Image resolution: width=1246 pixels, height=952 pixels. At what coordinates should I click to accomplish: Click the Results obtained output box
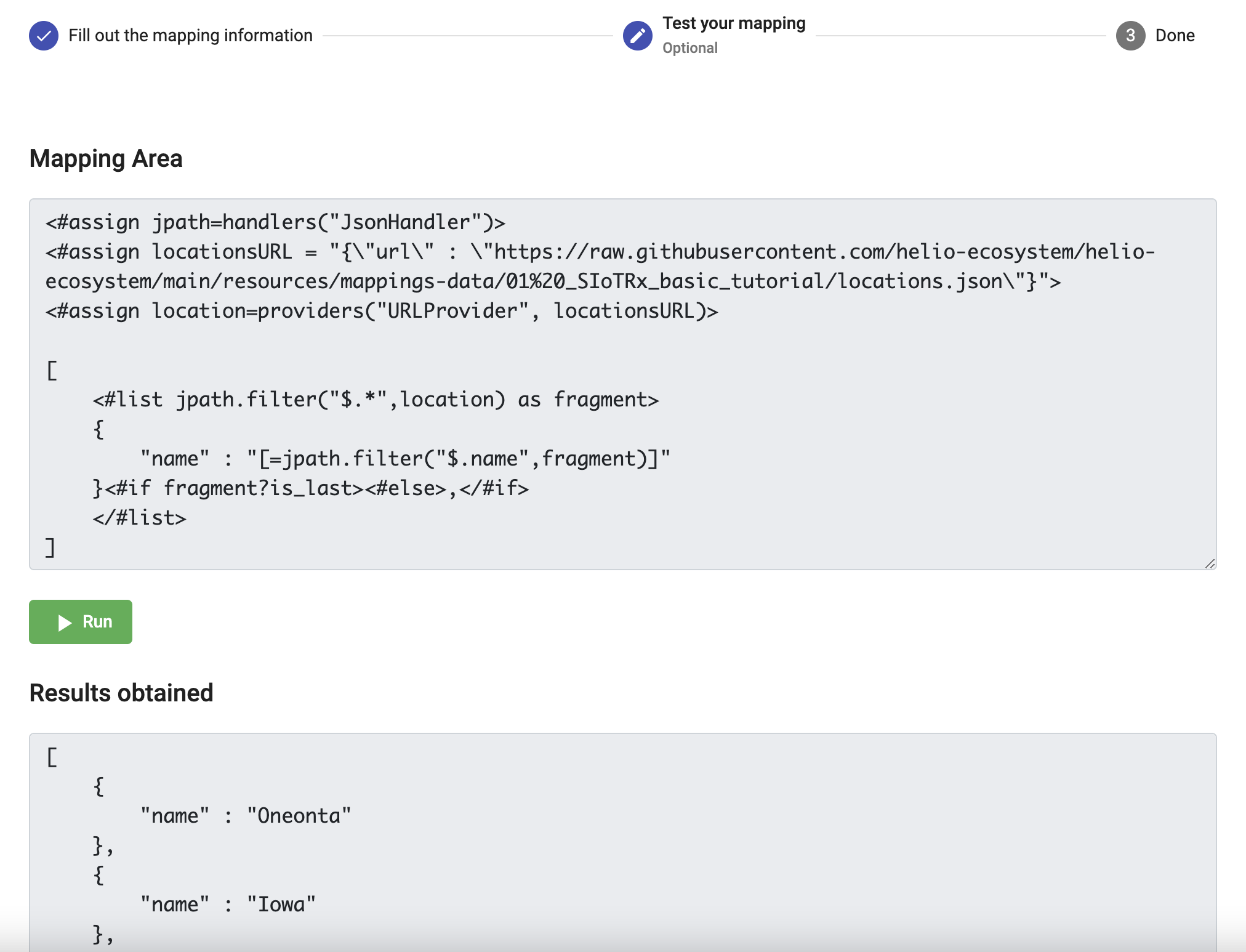point(623,842)
